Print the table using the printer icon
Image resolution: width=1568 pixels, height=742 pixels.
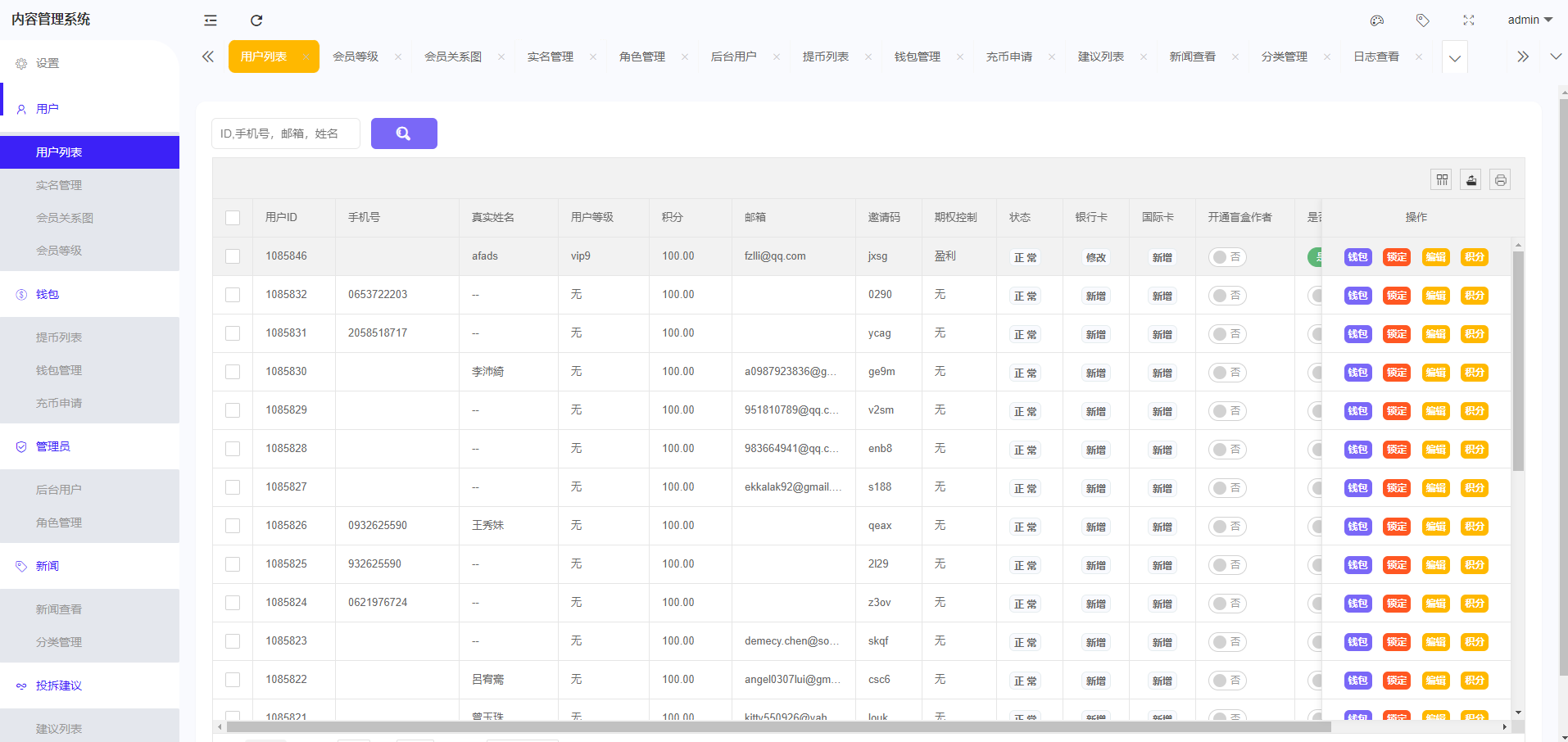pyautogui.click(x=1500, y=179)
